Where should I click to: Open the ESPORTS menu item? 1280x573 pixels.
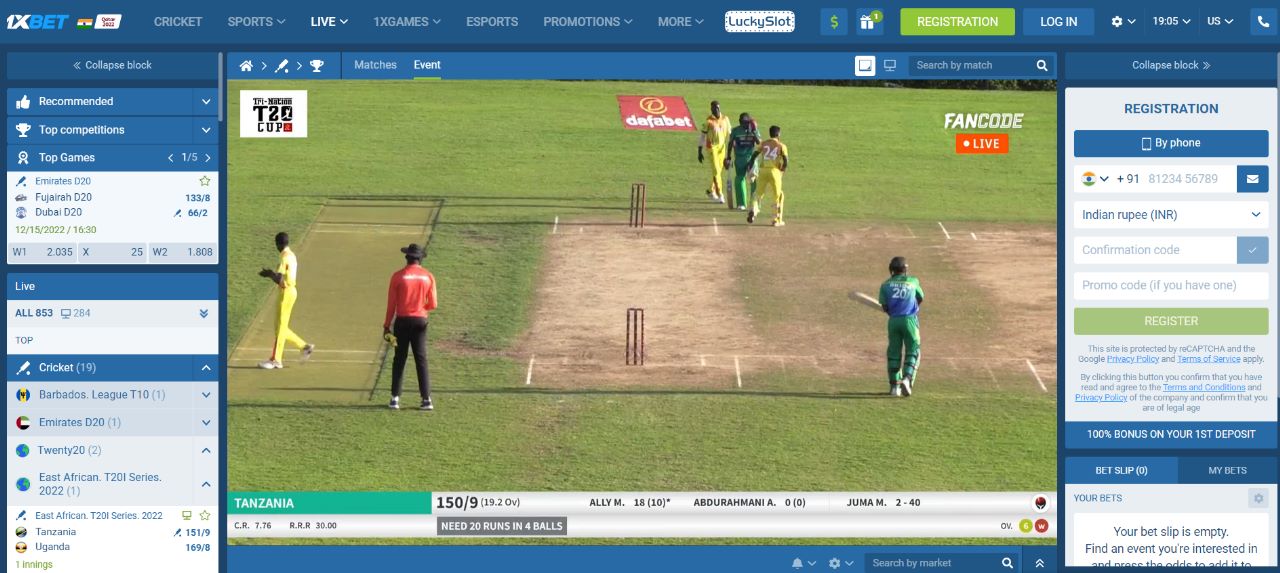[492, 21]
